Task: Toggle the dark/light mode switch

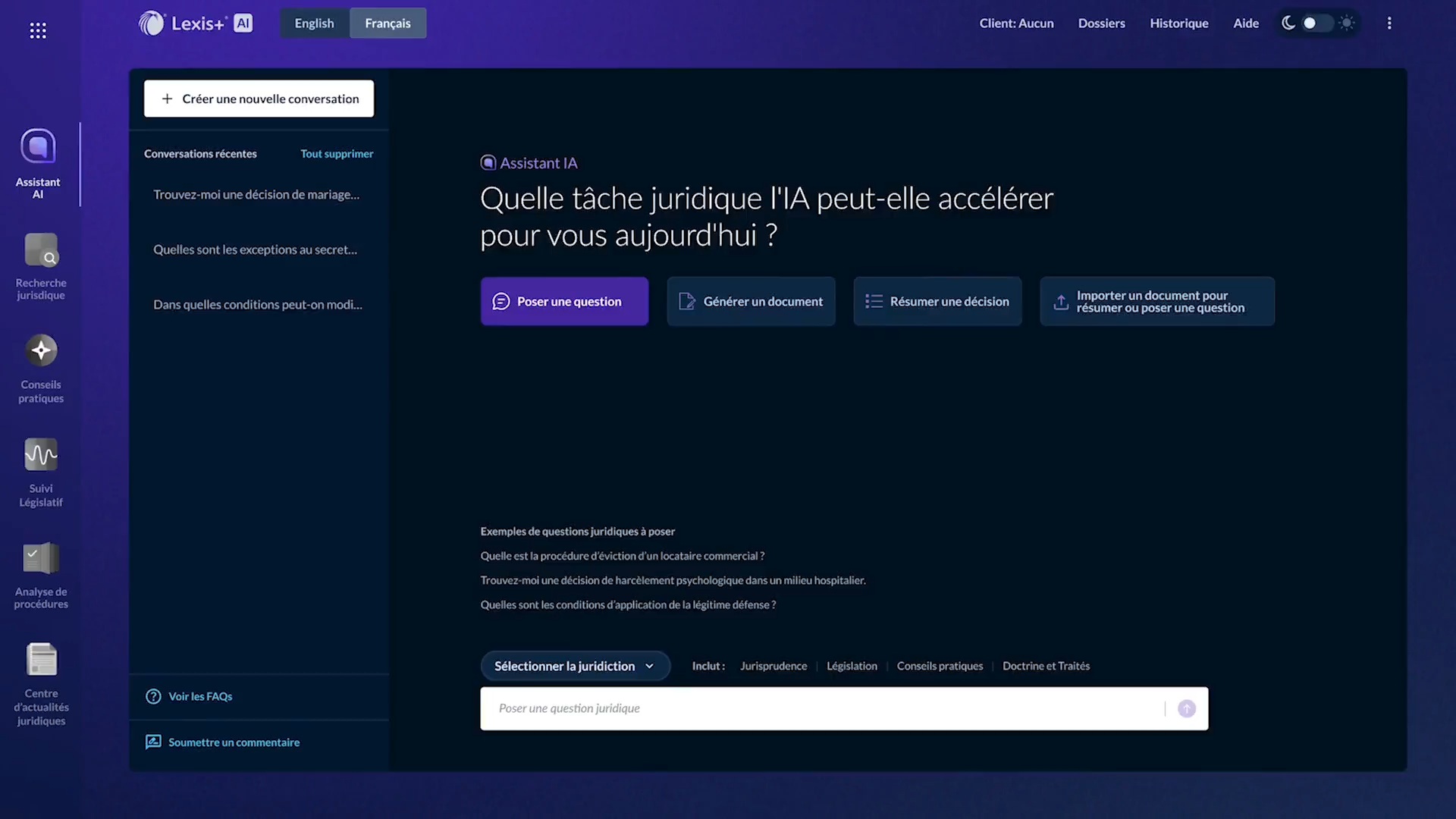Action: [x=1317, y=24]
